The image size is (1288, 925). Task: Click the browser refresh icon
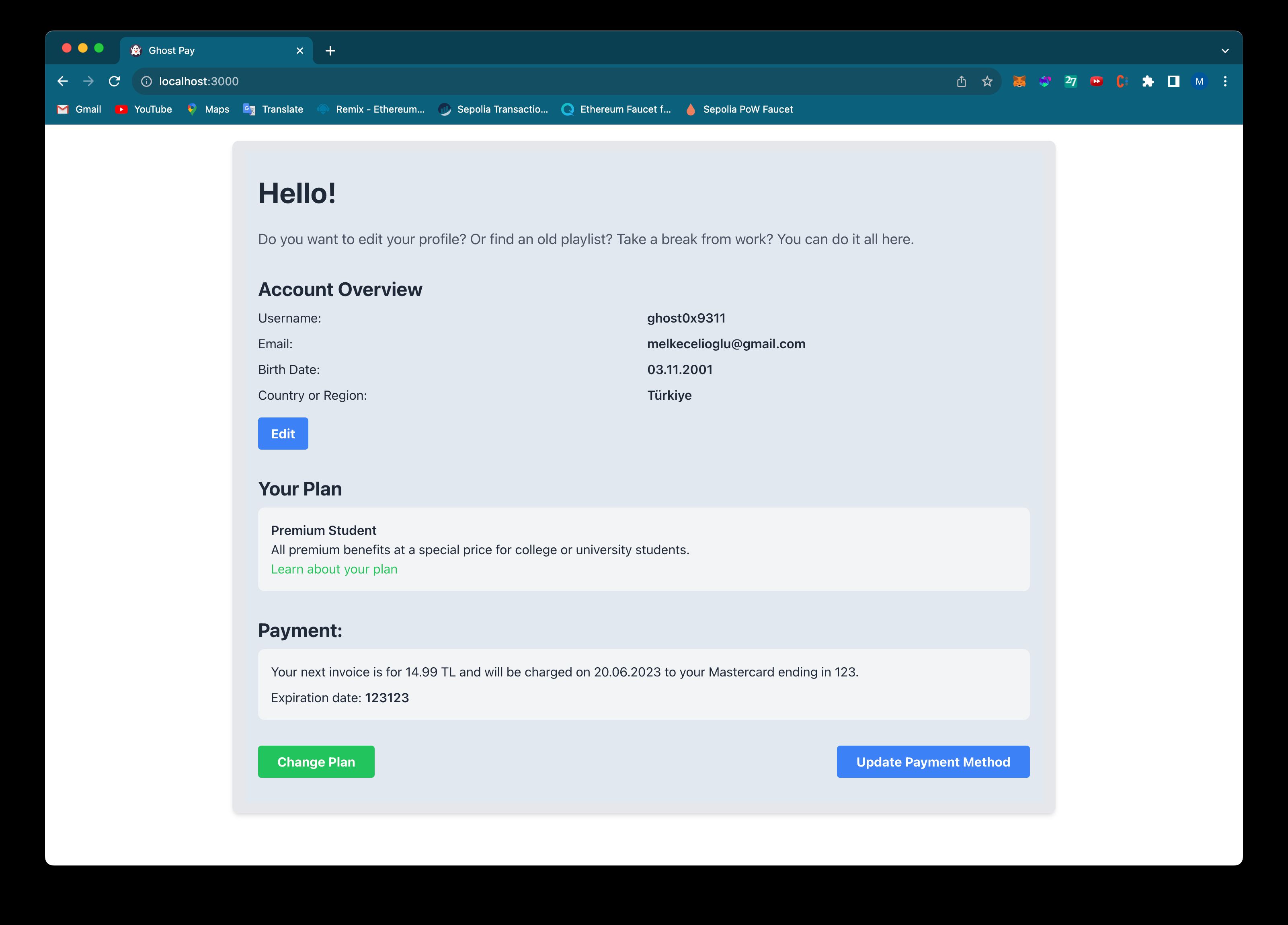pos(115,81)
